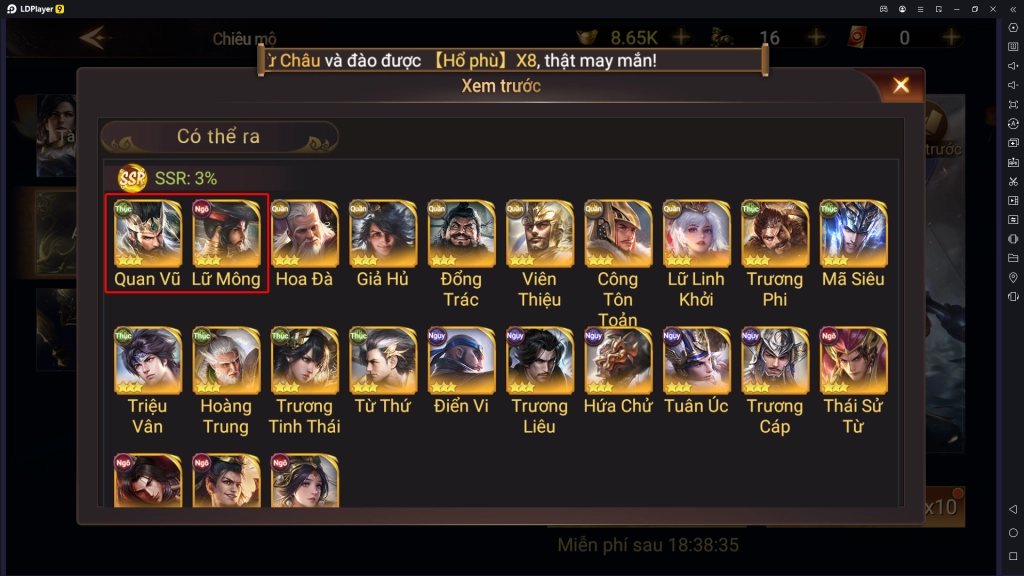Click the LDPlayer screenshot scissors icon
This screenshot has width=1024, height=576.
[x=1013, y=182]
